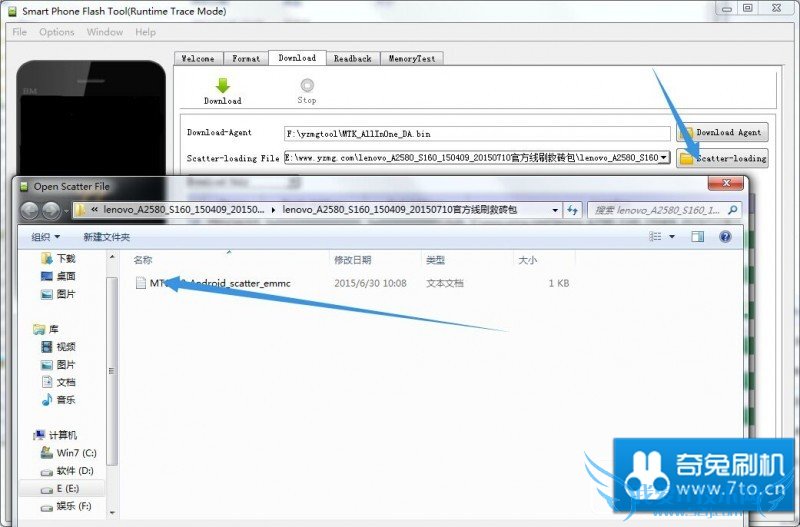
Task: Select the 库 libraries node
Action: coord(45,329)
